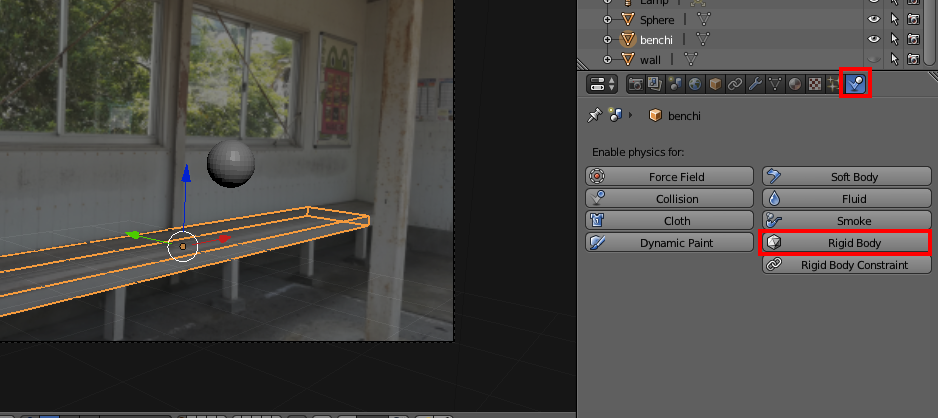
Task: Toggle viewport visibility eye for Sphere
Action: click(874, 19)
